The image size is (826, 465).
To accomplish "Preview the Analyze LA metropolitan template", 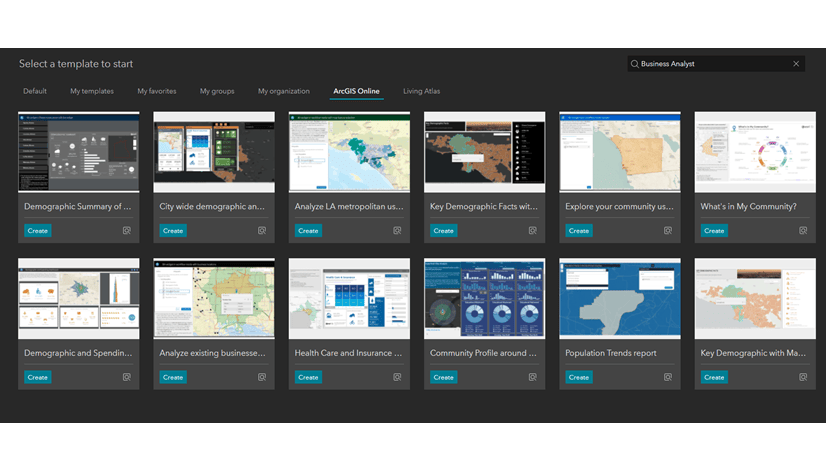I will [x=397, y=231].
